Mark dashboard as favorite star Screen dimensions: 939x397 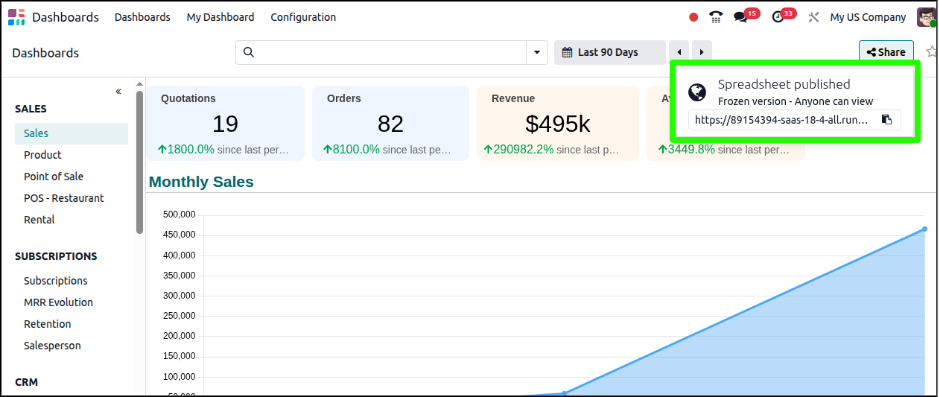931,52
